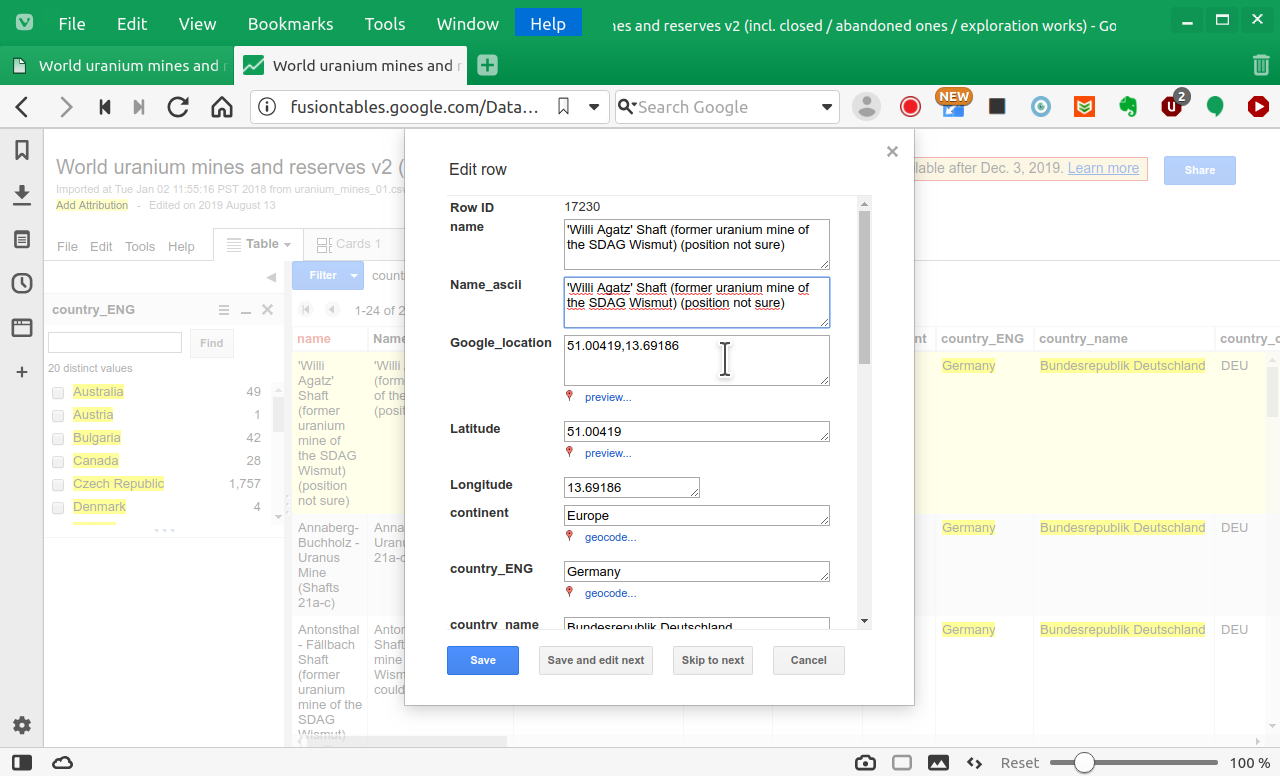Check the Australia filter checkbox

pos(58,392)
